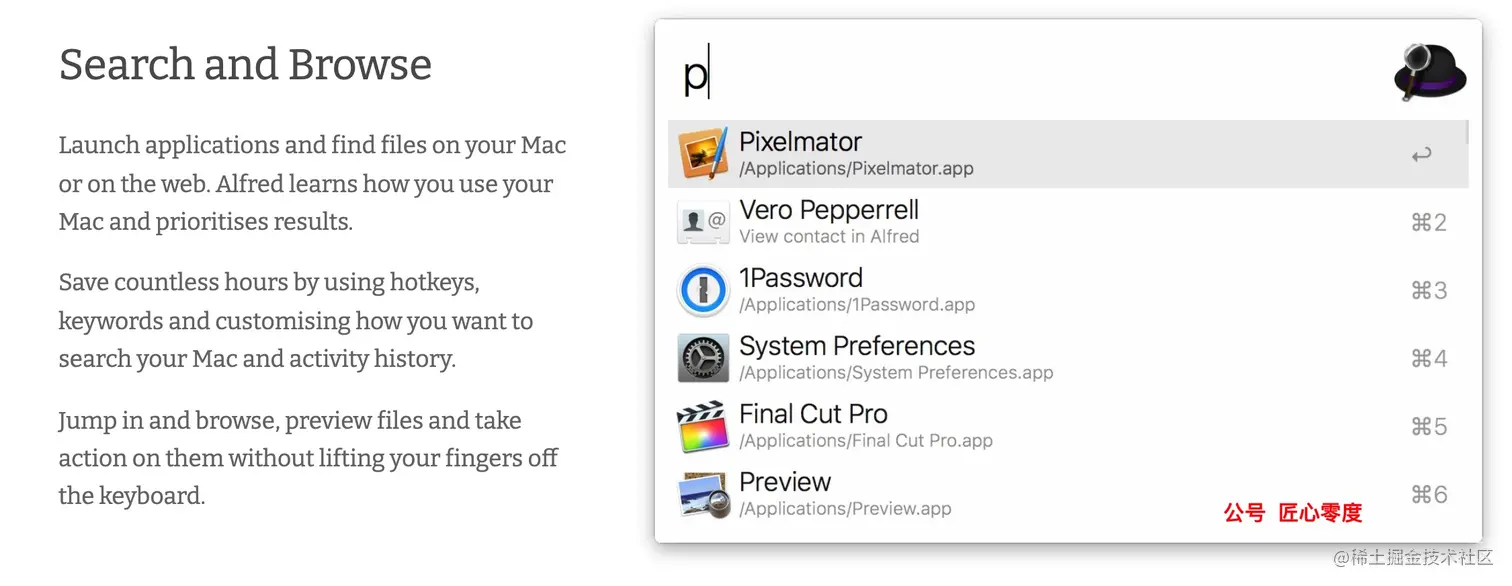The image size is (1512, 586).
Task: Open the 1Password result entry
Action: 1068,290
